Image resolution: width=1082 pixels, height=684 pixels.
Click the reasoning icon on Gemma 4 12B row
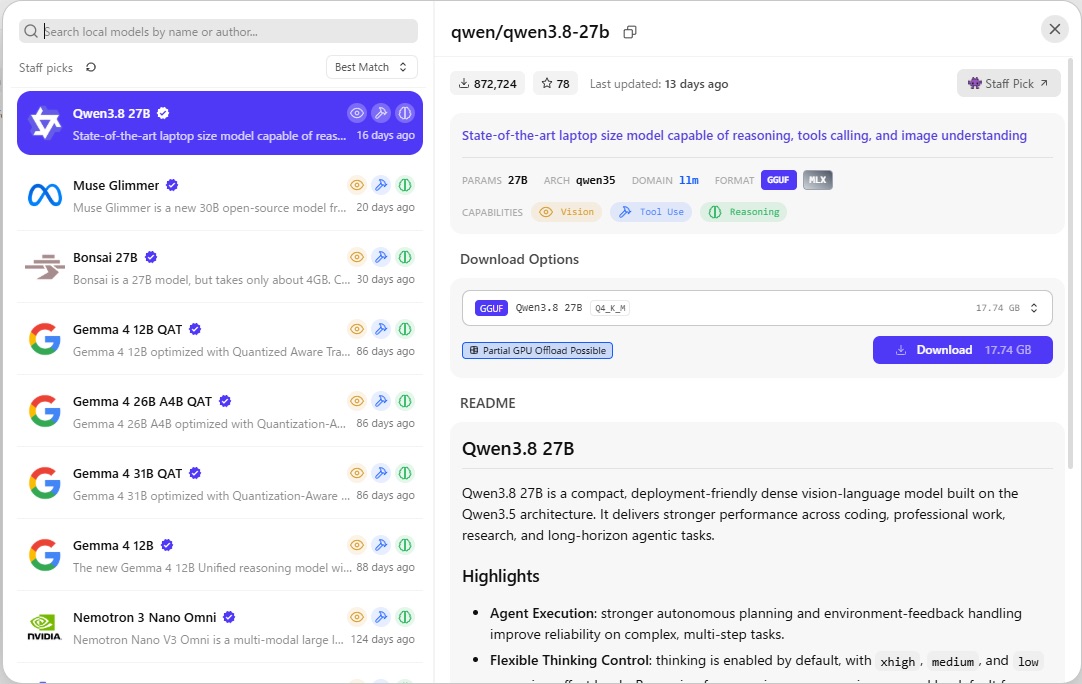[x=405, y=545]
